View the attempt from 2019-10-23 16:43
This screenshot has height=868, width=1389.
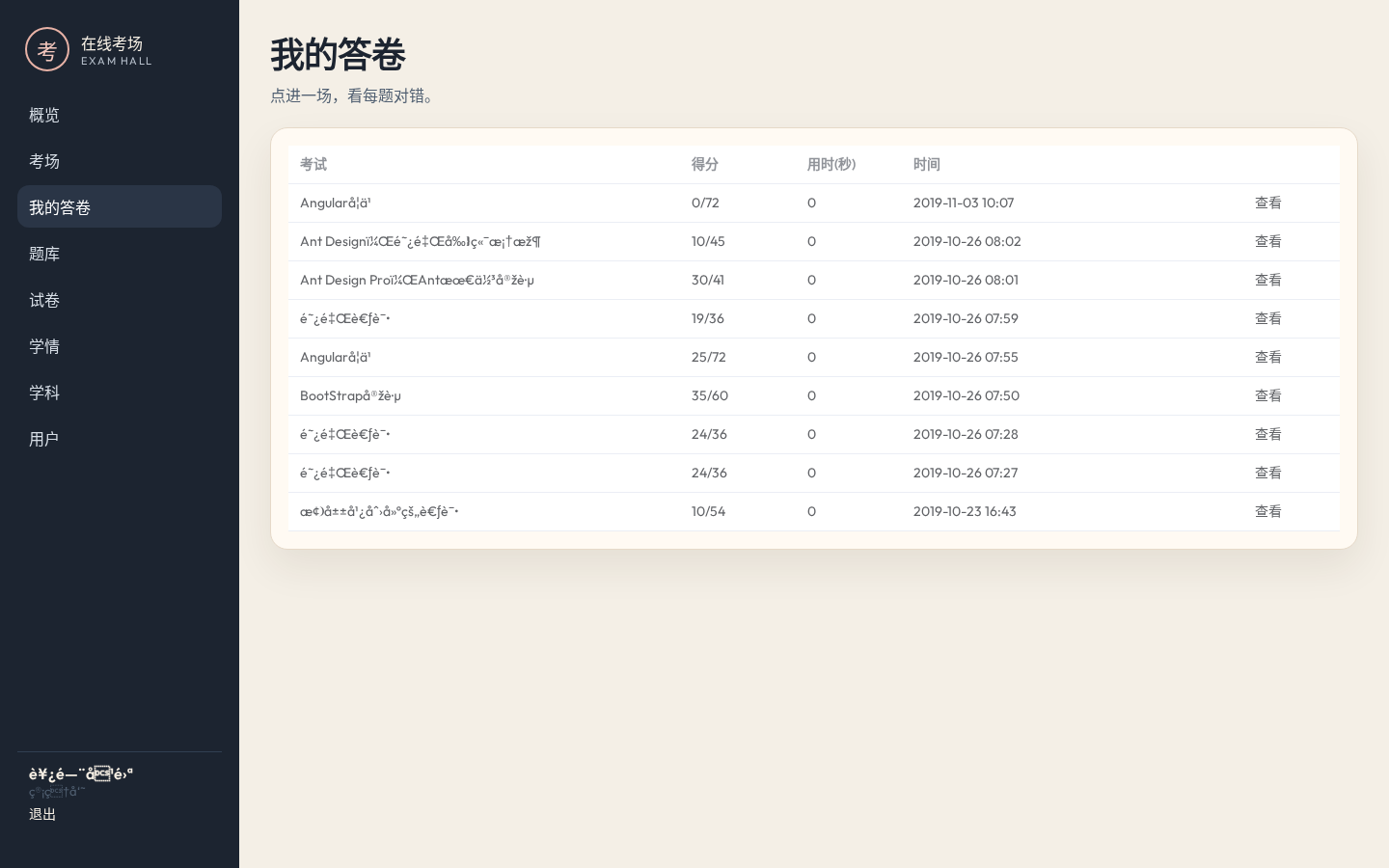point(1267,511)
